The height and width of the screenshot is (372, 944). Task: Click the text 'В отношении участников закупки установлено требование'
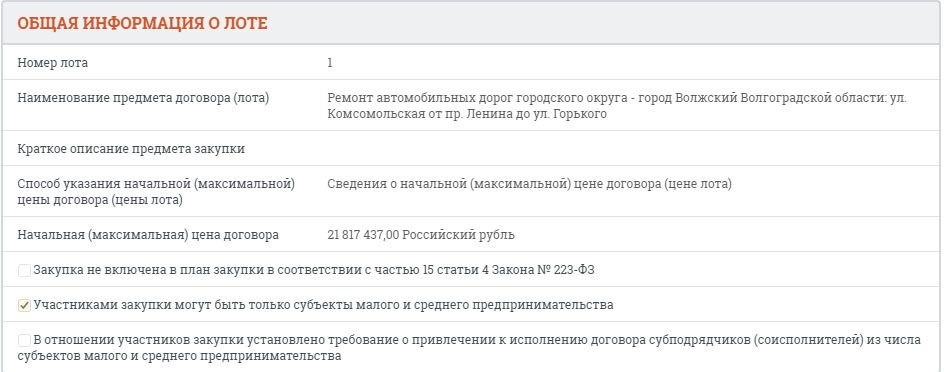[x=217, y=341]
